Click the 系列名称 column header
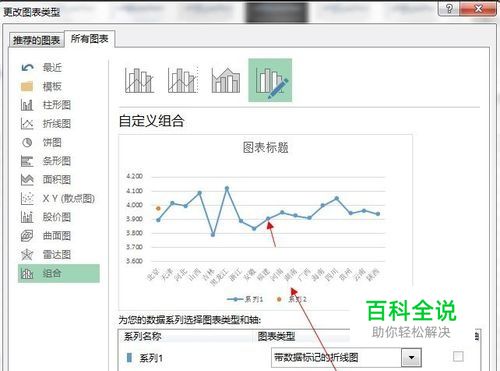Viewport: 500px width, 371px height. (x=143, y=336)
